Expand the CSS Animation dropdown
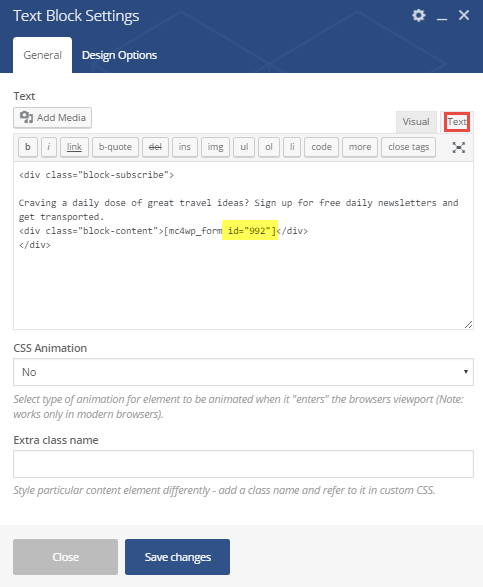483x587 pixels. pyautogui.click(x=243, y=372)
